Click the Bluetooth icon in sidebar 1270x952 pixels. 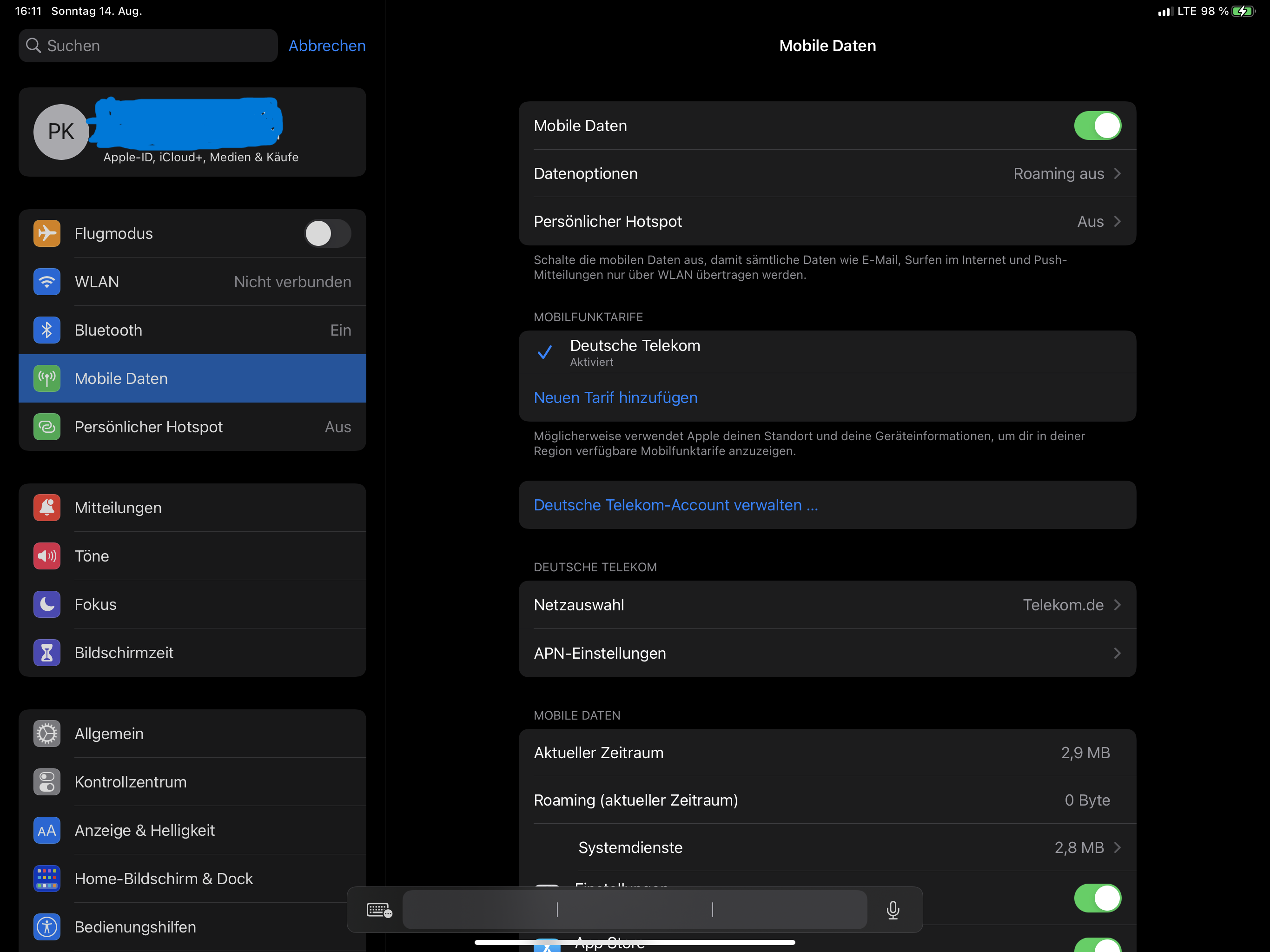click(46, 330)
